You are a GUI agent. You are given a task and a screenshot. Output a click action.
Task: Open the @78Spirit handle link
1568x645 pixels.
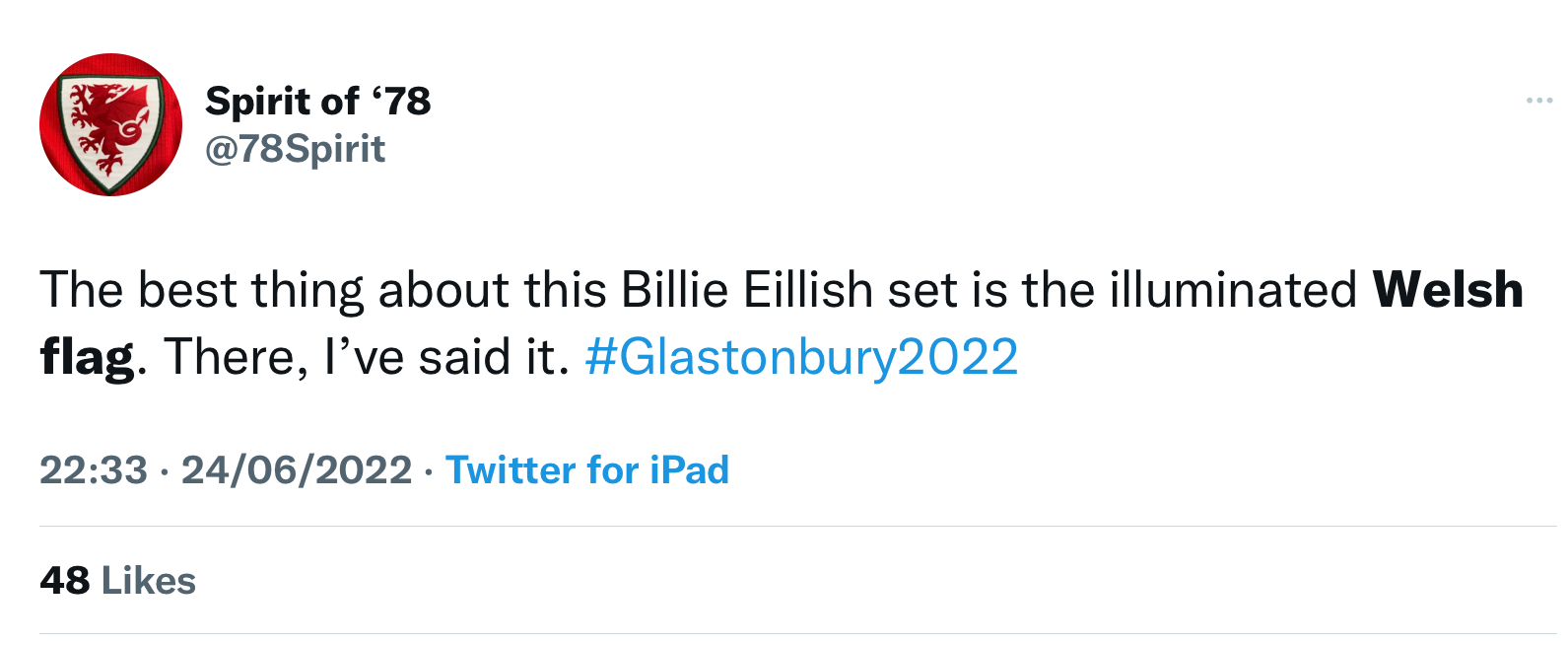click(295, 149)
